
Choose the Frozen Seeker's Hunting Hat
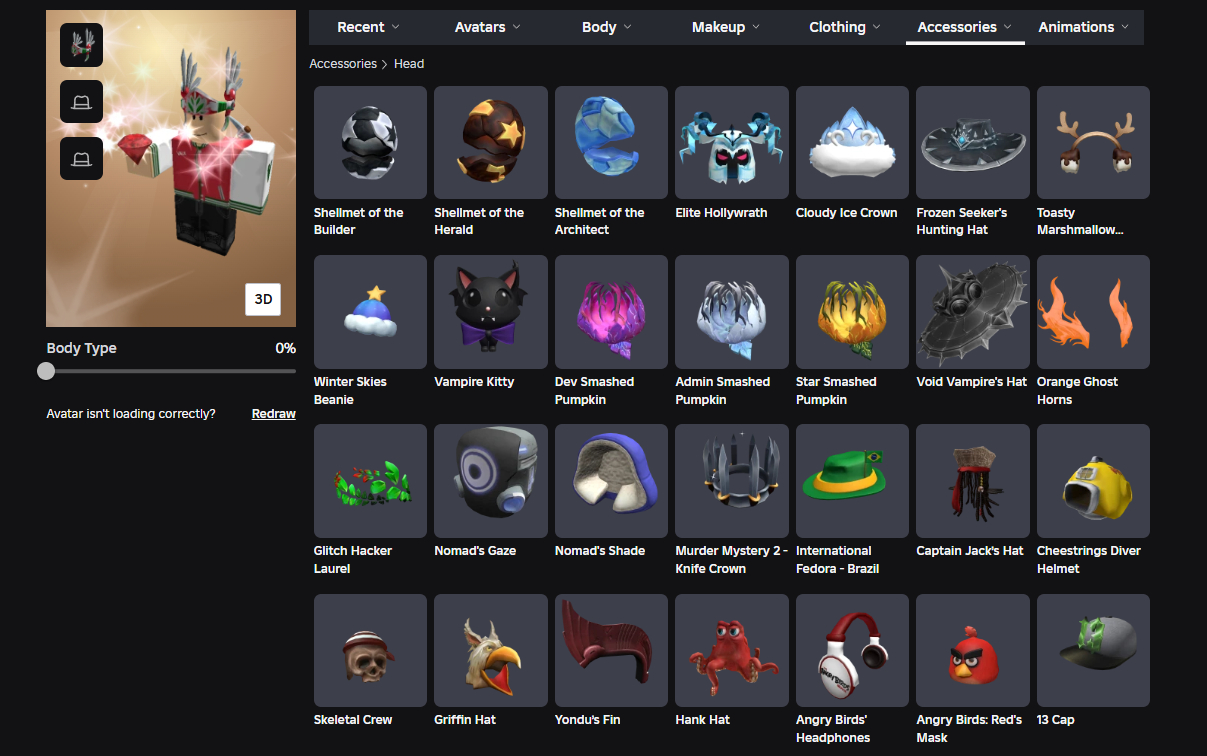tap(973, 142)
